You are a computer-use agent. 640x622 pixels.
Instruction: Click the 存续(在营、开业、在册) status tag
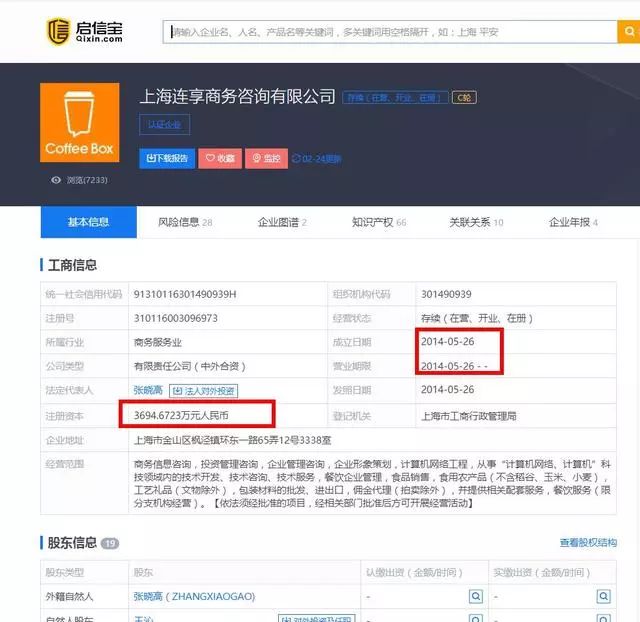pos(395,98)
